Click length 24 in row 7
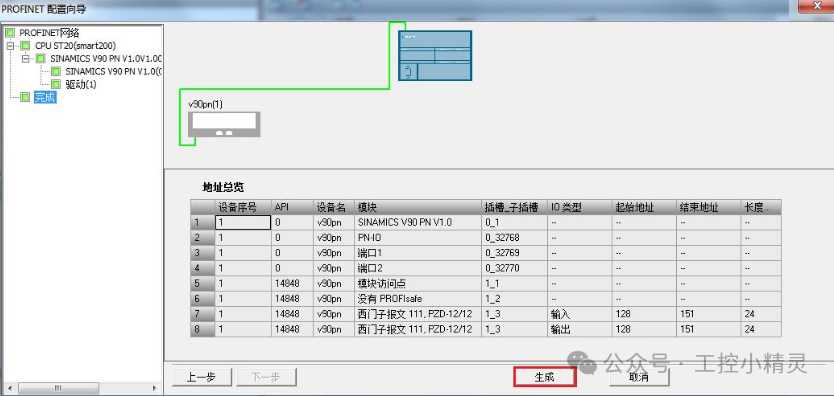Image resolution: width=834 pixels, height=396 pixels. tap(761, 314)
